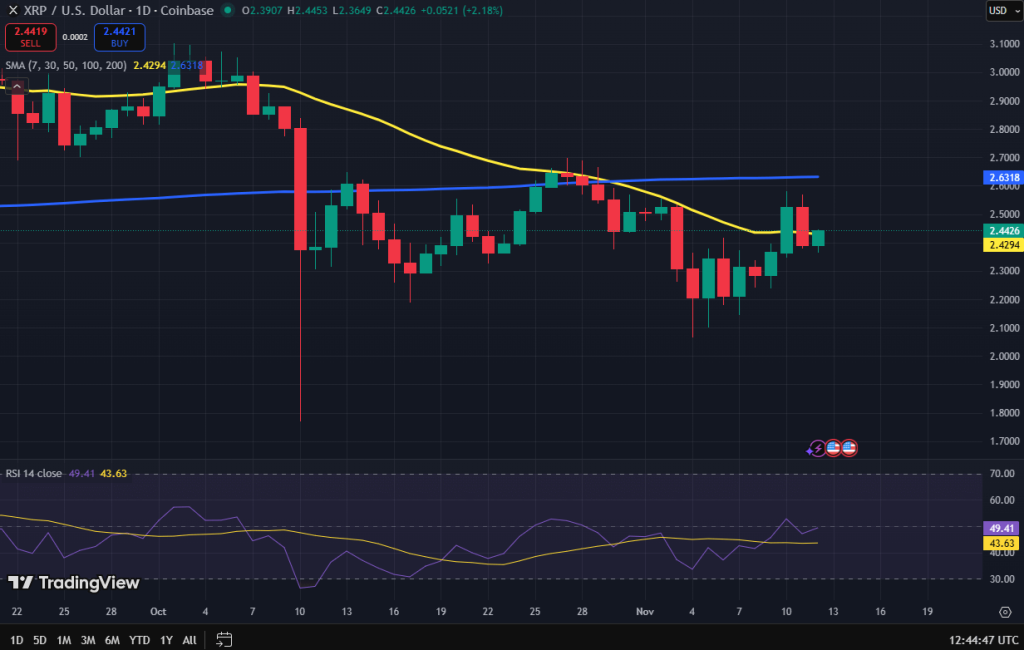Image resolution: width=1024 pixels, height=650 pixels.
Task: Click the green market status dot
Action: pos(227,10)
